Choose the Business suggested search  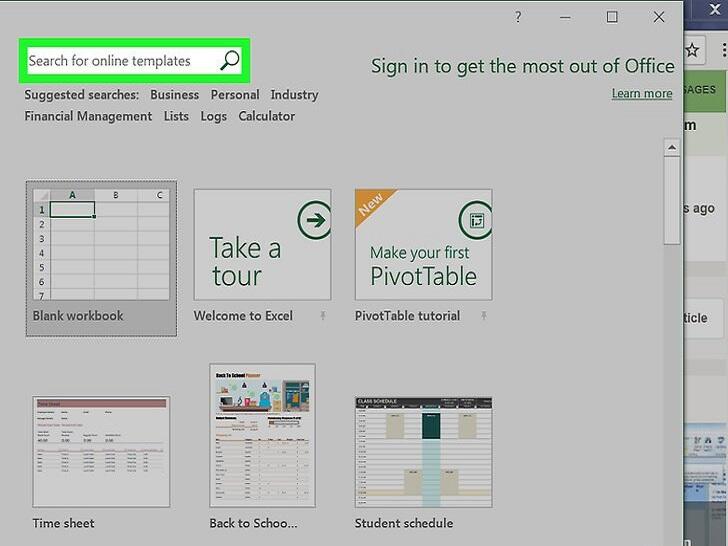[175, 95]
